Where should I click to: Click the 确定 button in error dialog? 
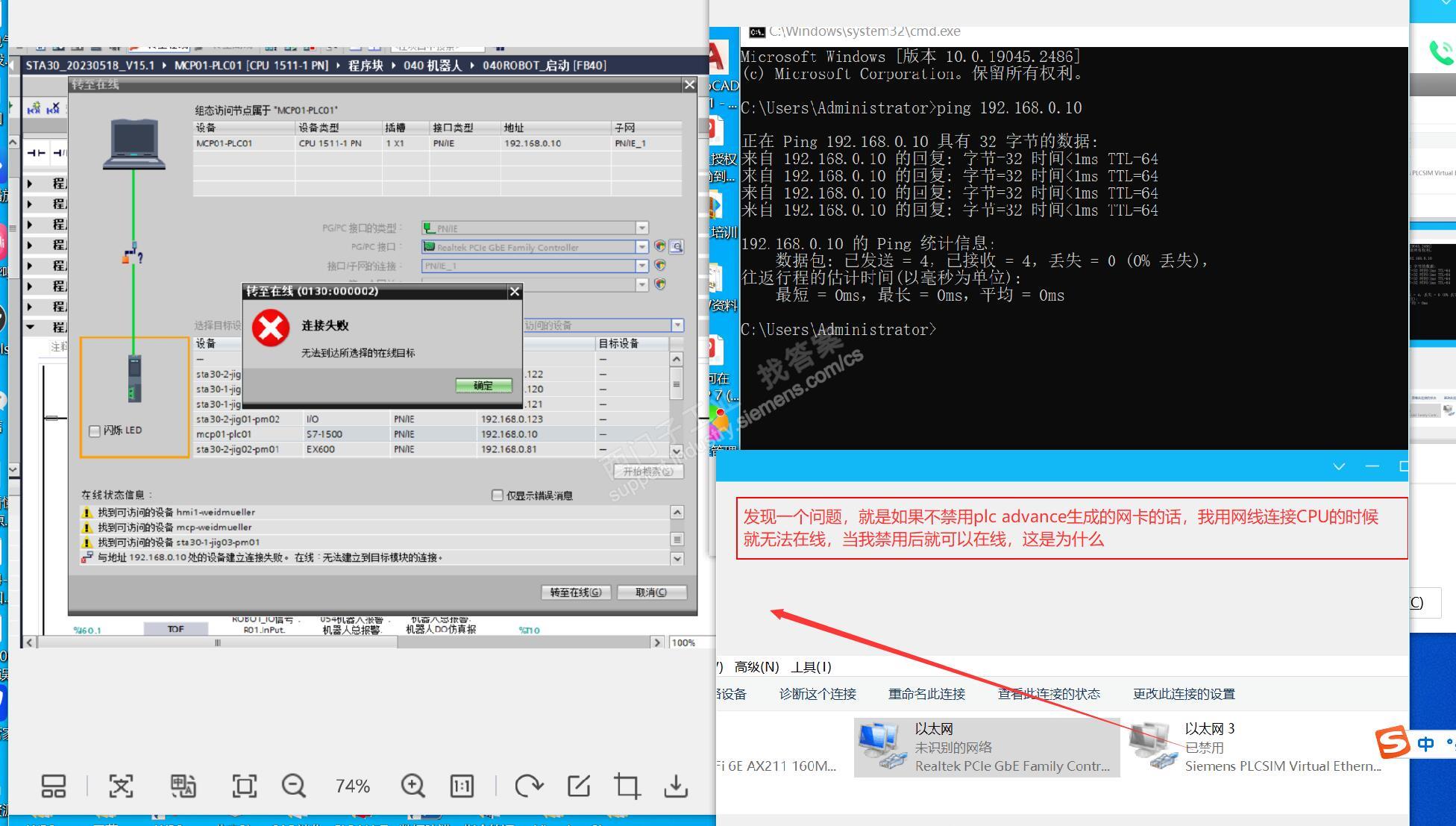click(483, 386)
